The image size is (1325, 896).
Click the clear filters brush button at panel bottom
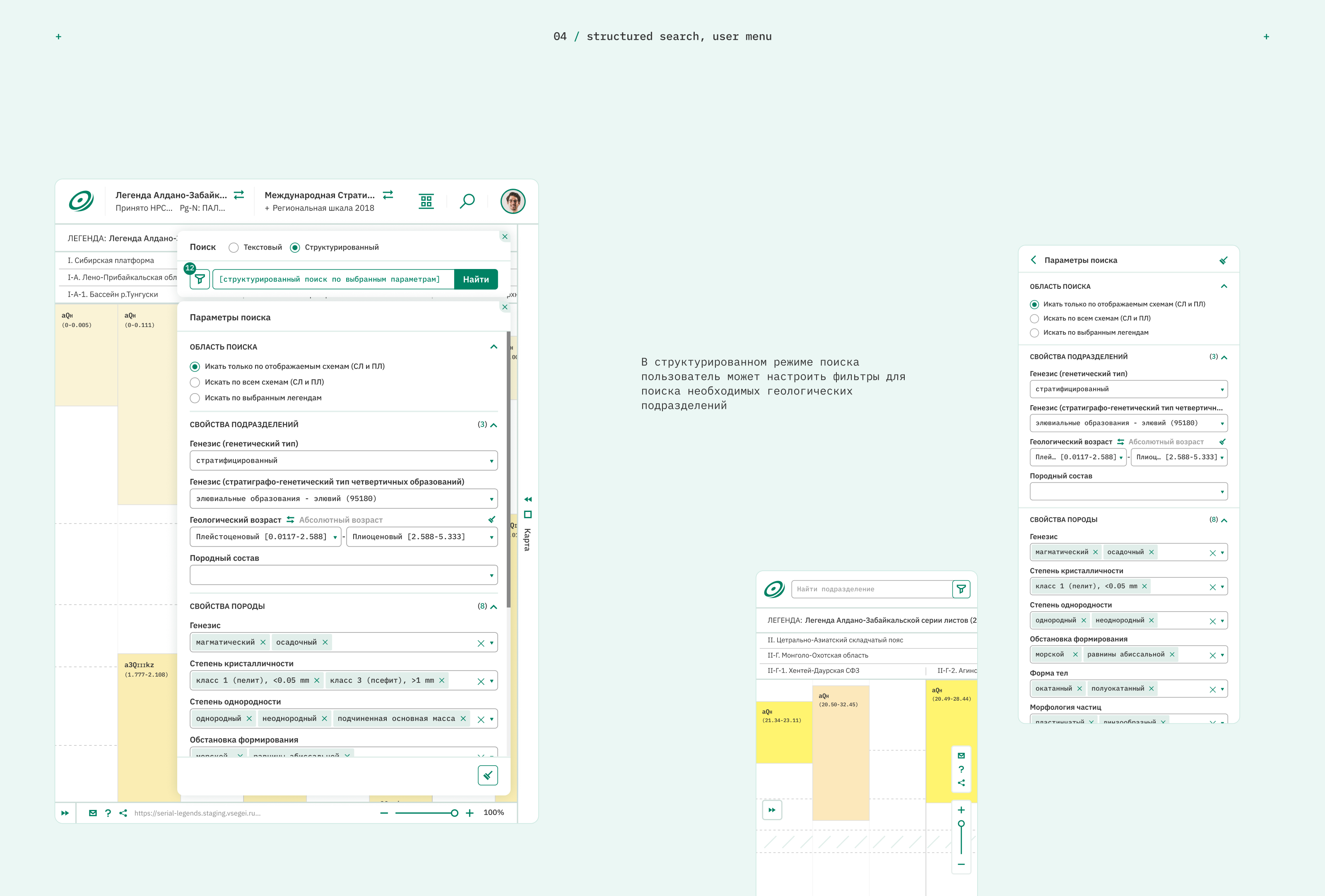tap(488, 775)
